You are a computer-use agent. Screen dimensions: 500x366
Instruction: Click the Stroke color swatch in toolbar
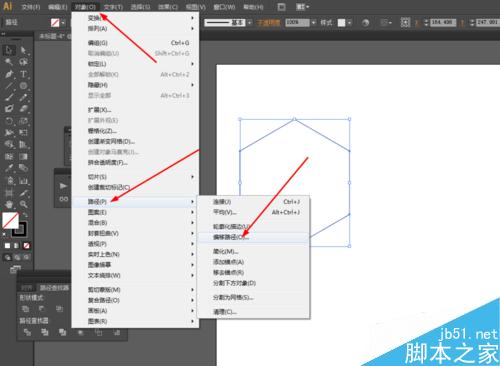click(x=20, y=229)
